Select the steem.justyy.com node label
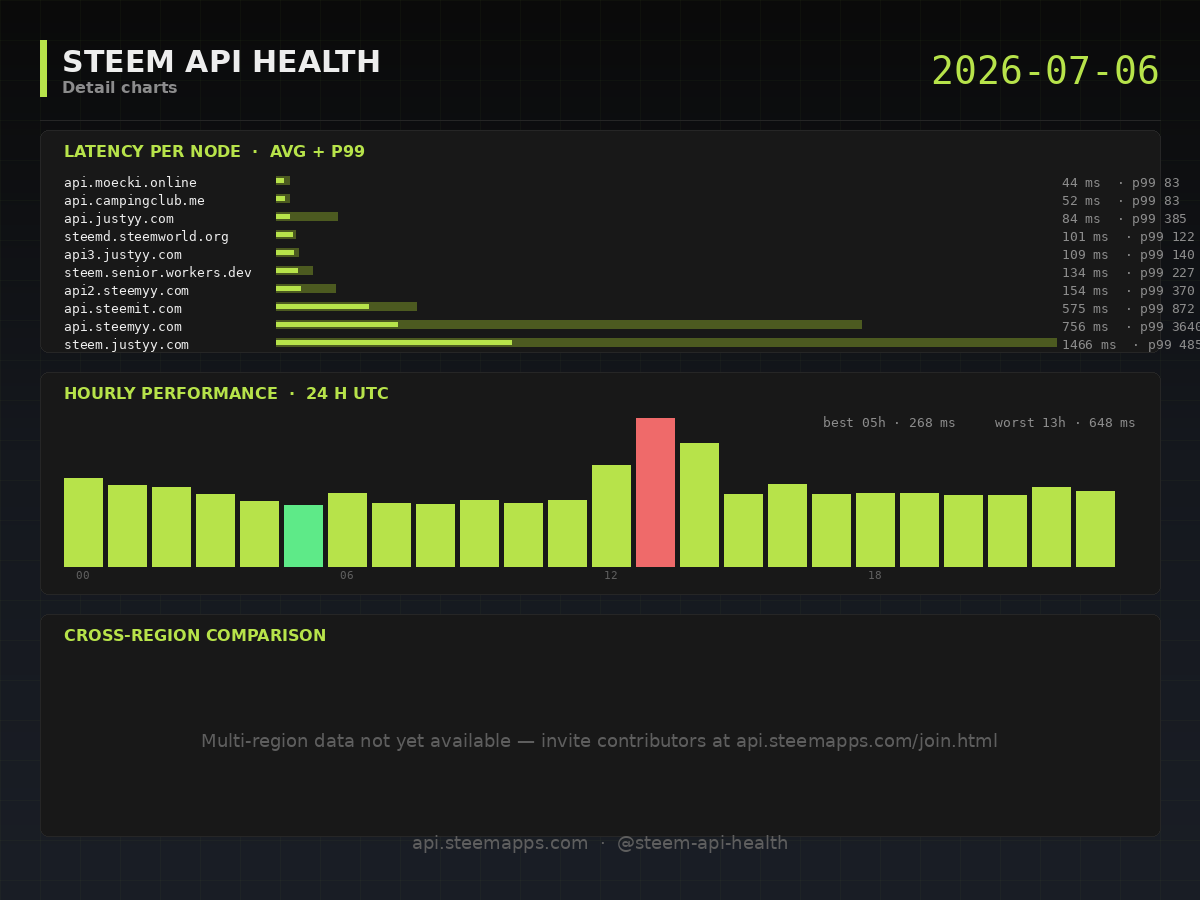 tap(126, 345)
